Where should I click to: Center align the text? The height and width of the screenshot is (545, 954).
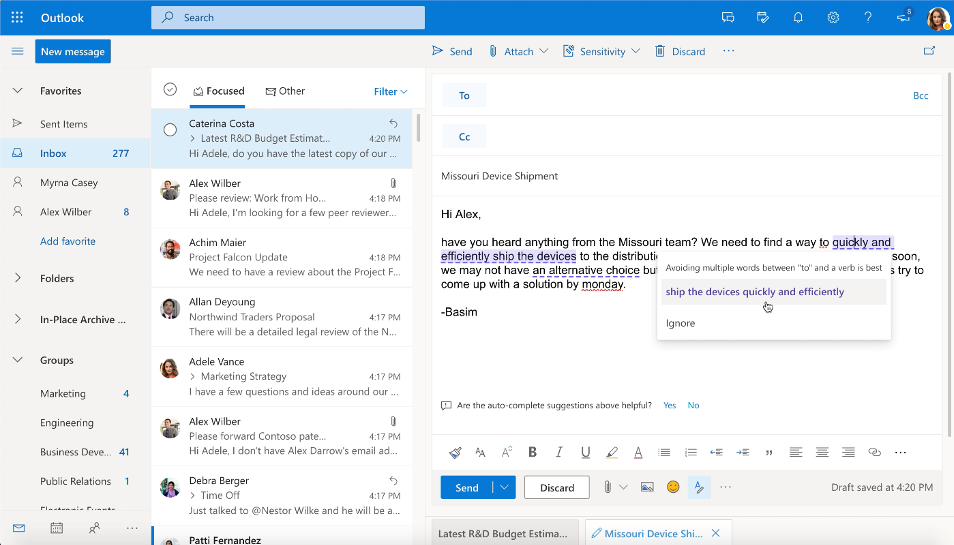click(821, 452)
